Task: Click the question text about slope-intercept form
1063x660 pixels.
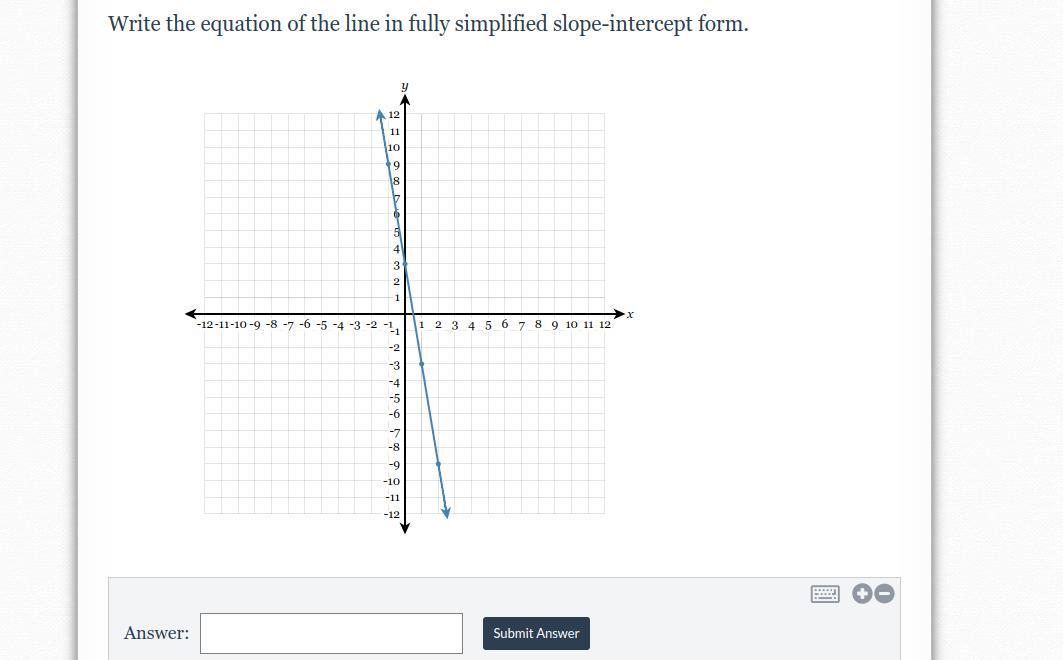Action: coord(428,24)
